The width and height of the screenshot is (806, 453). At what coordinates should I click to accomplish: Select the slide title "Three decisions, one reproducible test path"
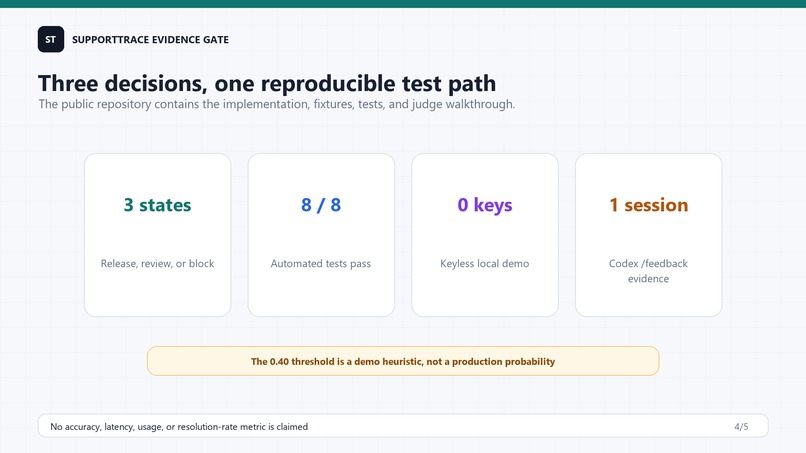267,83
